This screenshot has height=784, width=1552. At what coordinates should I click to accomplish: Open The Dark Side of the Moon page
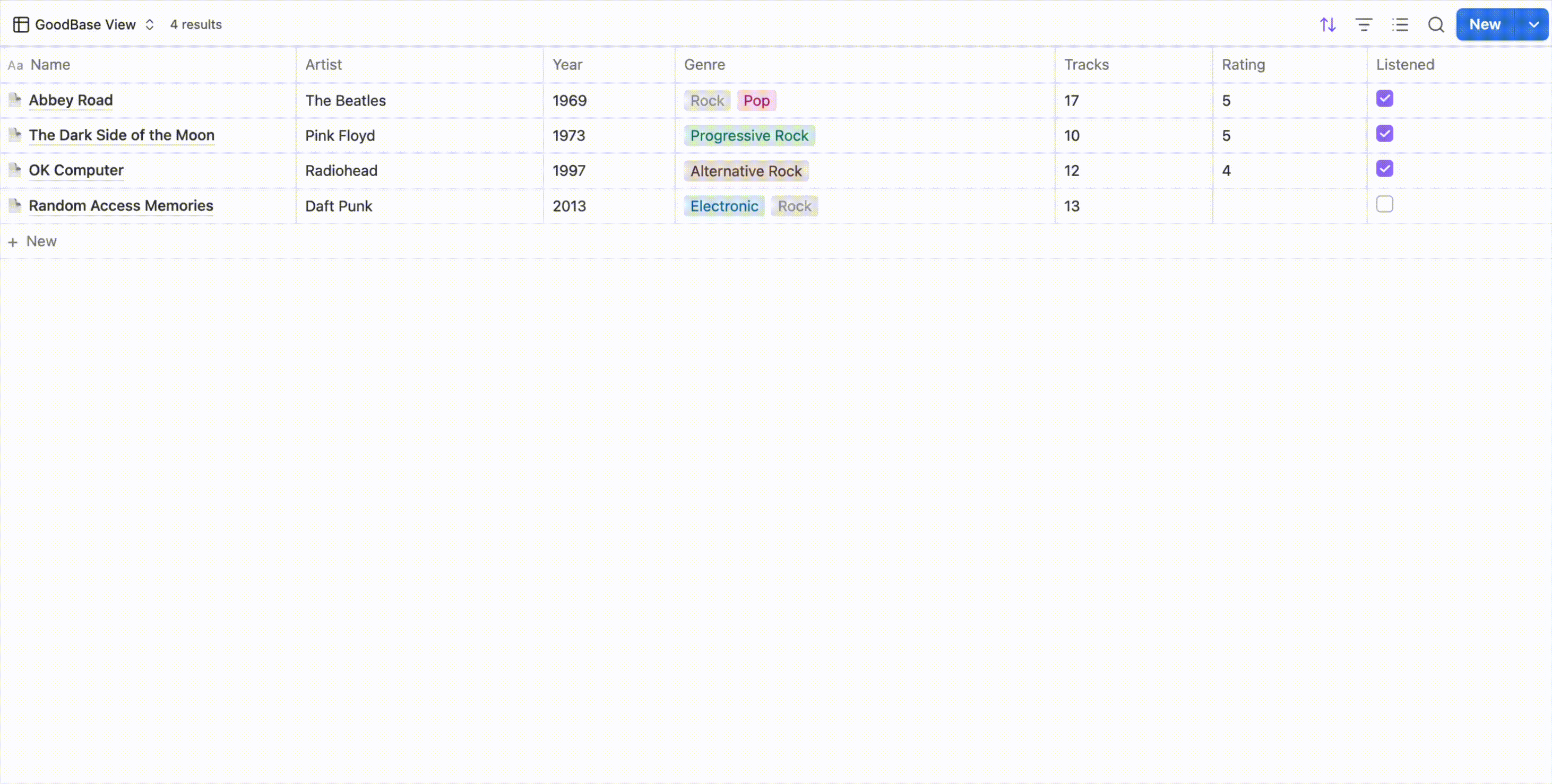(122, 135)
